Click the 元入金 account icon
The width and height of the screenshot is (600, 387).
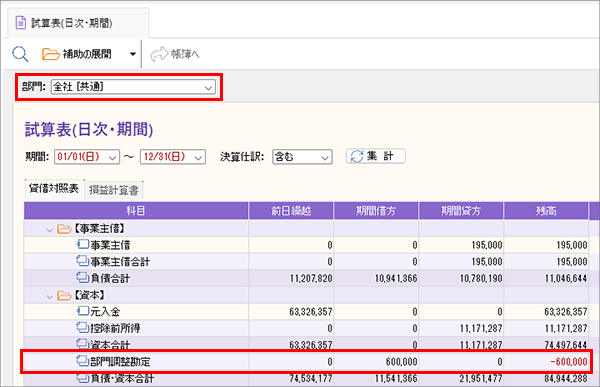point(83,311)
